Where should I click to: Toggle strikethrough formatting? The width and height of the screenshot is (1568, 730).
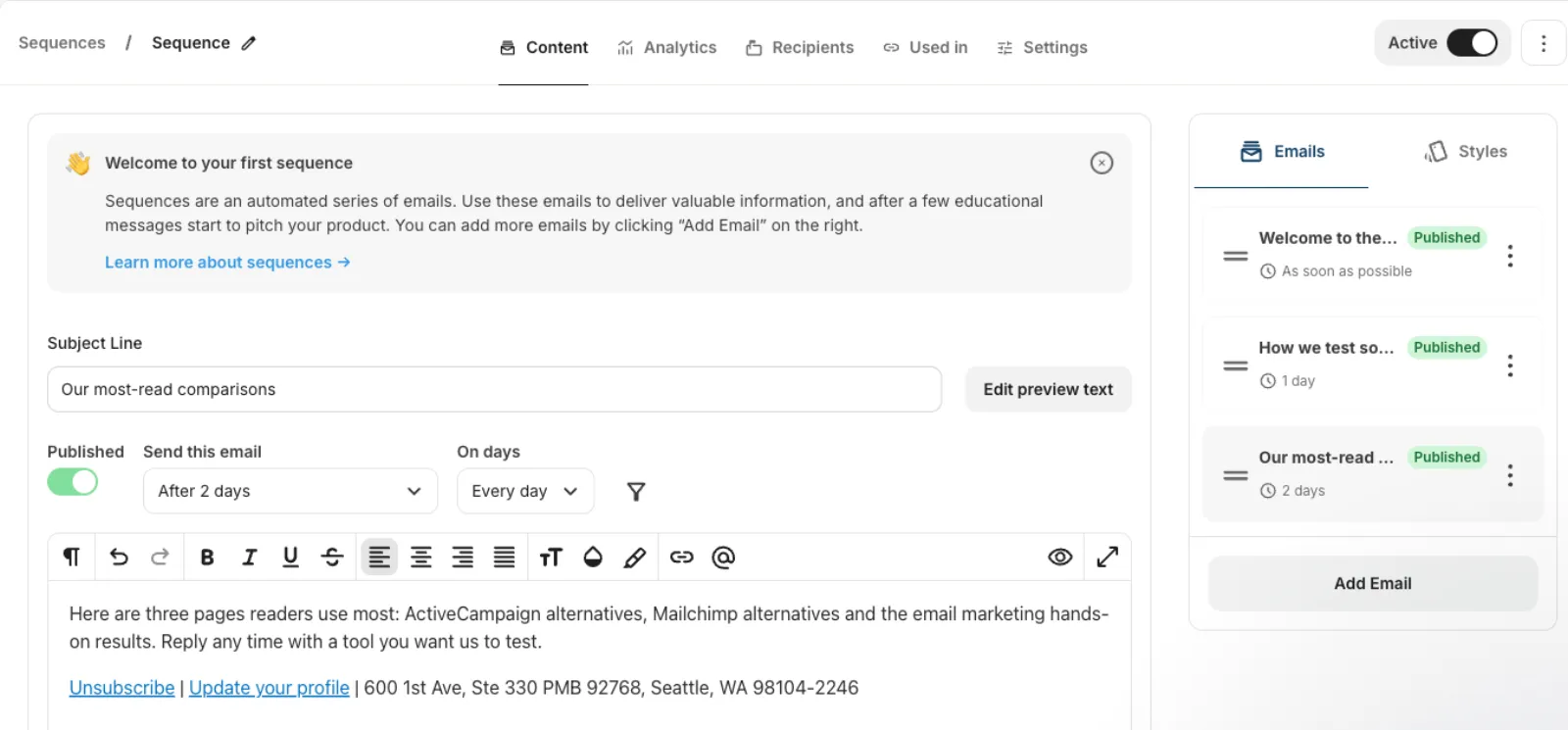[x=332, y=558]
